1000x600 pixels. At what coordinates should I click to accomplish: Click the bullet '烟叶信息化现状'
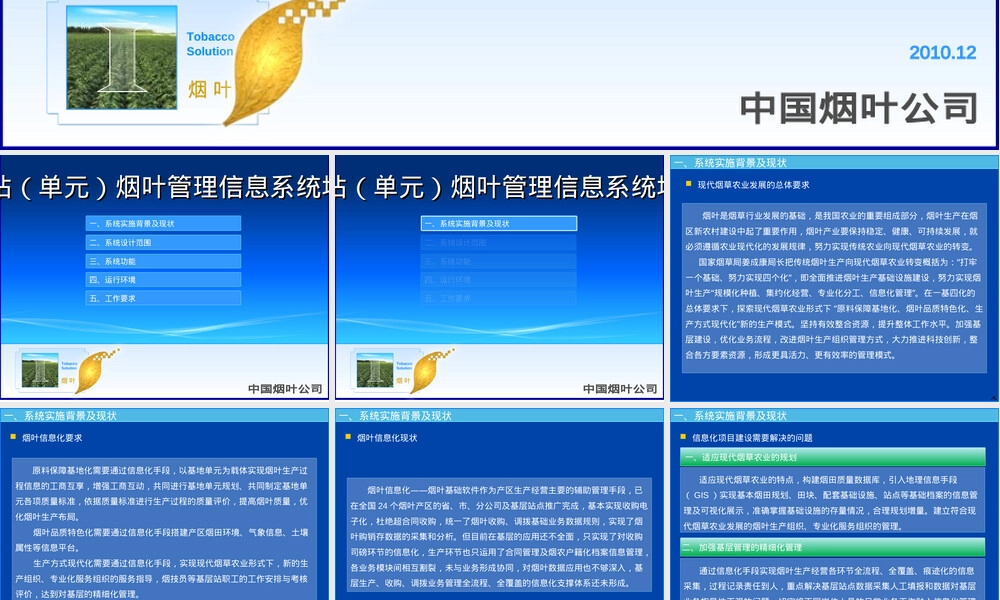tap(387, 438)
